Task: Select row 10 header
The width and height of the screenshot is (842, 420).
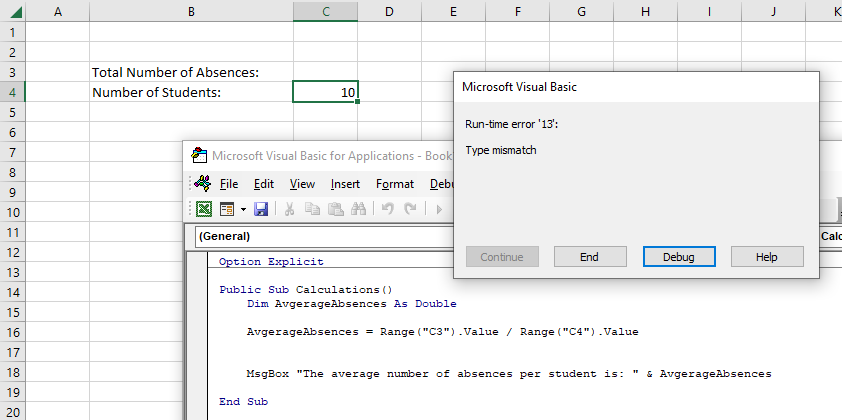Action: 13,212
